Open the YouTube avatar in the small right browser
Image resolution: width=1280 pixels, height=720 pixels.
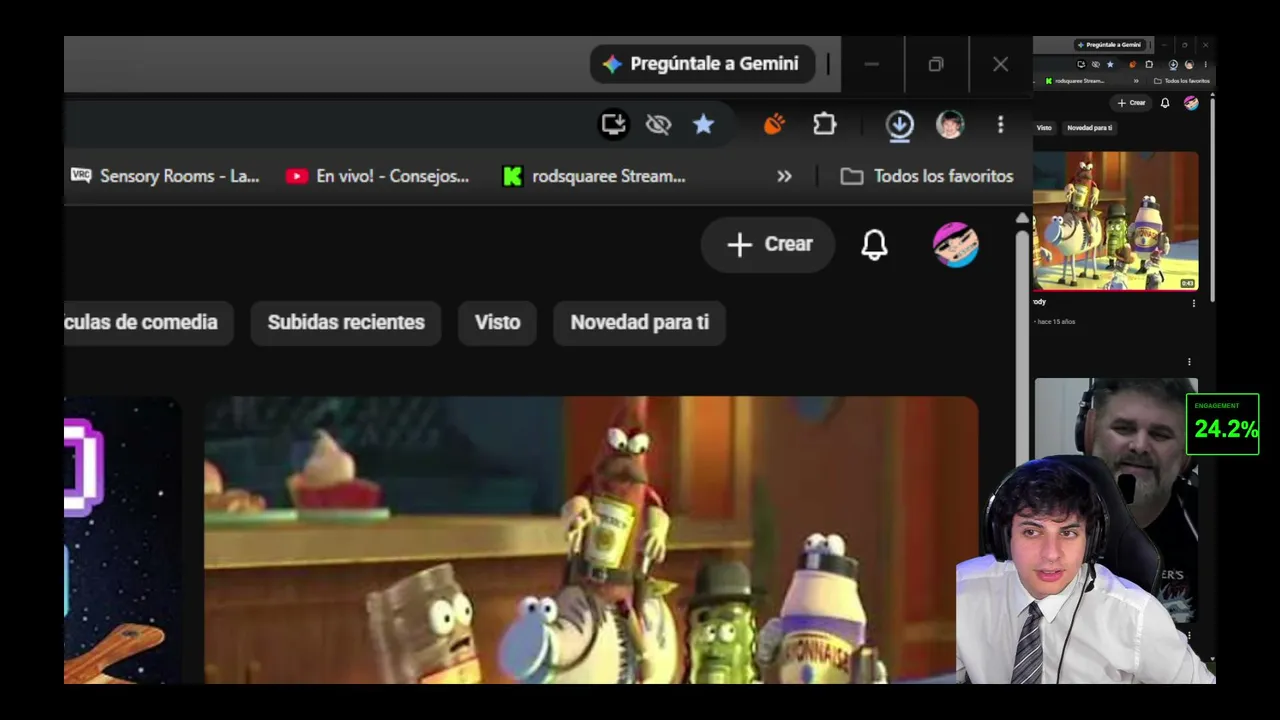1191,103
